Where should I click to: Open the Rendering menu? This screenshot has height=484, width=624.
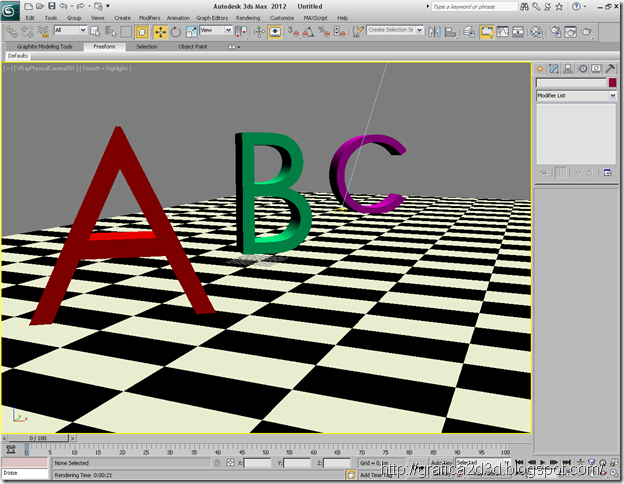(248, 18)
